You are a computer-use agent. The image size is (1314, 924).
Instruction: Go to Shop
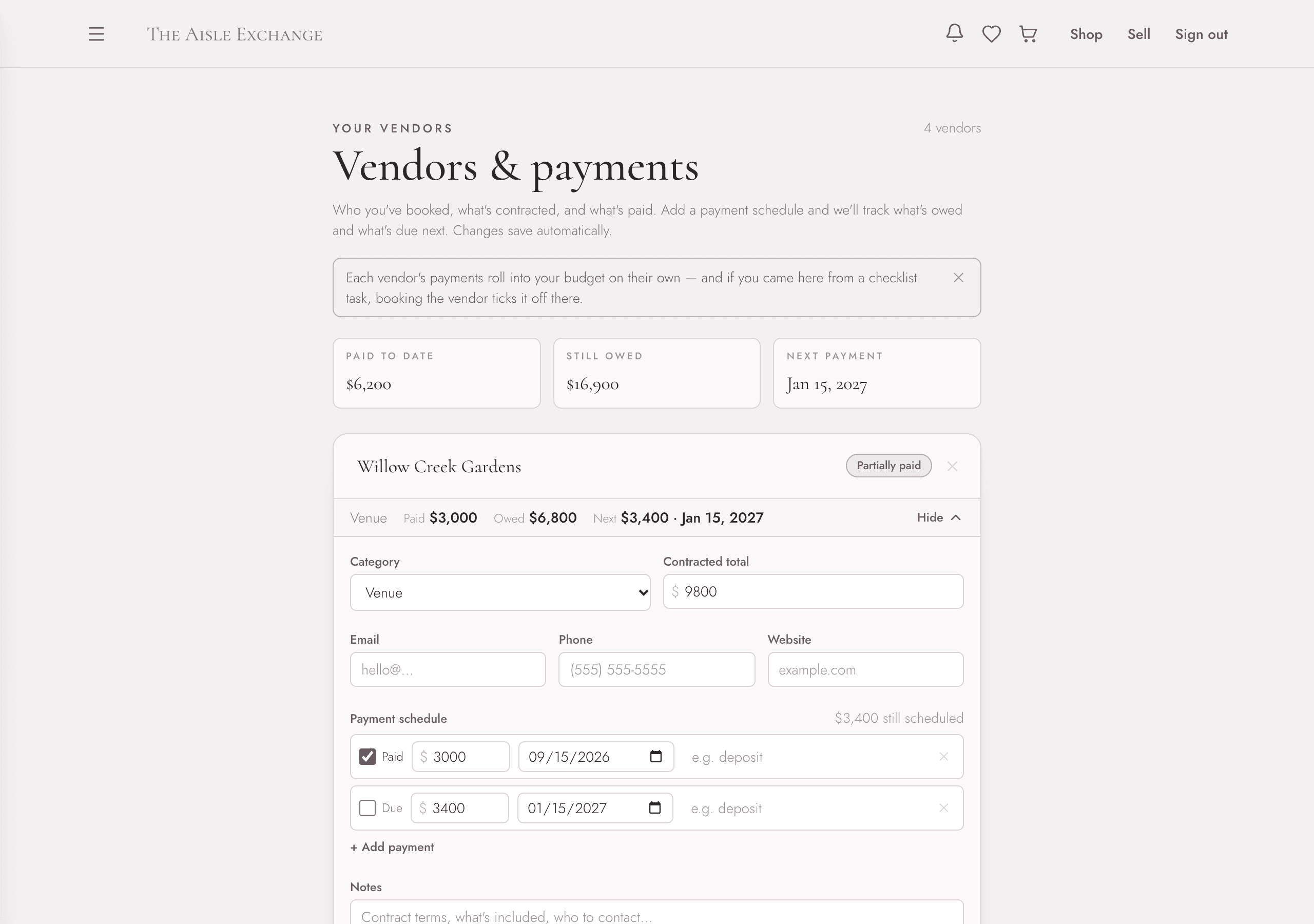[x=1086, y=34]
